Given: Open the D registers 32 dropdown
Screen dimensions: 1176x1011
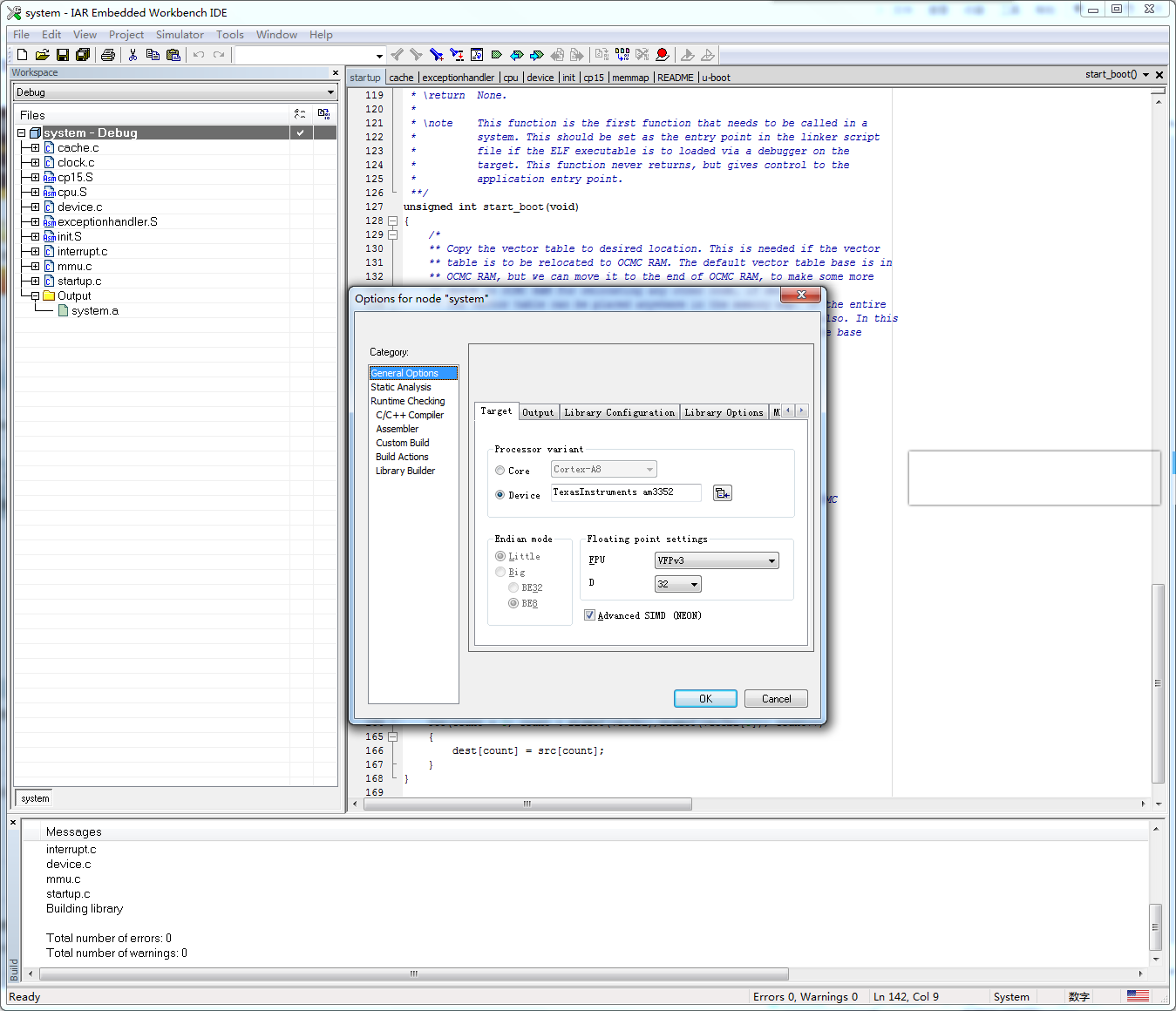Looking at the screenshot, I should tap(677, 584).
